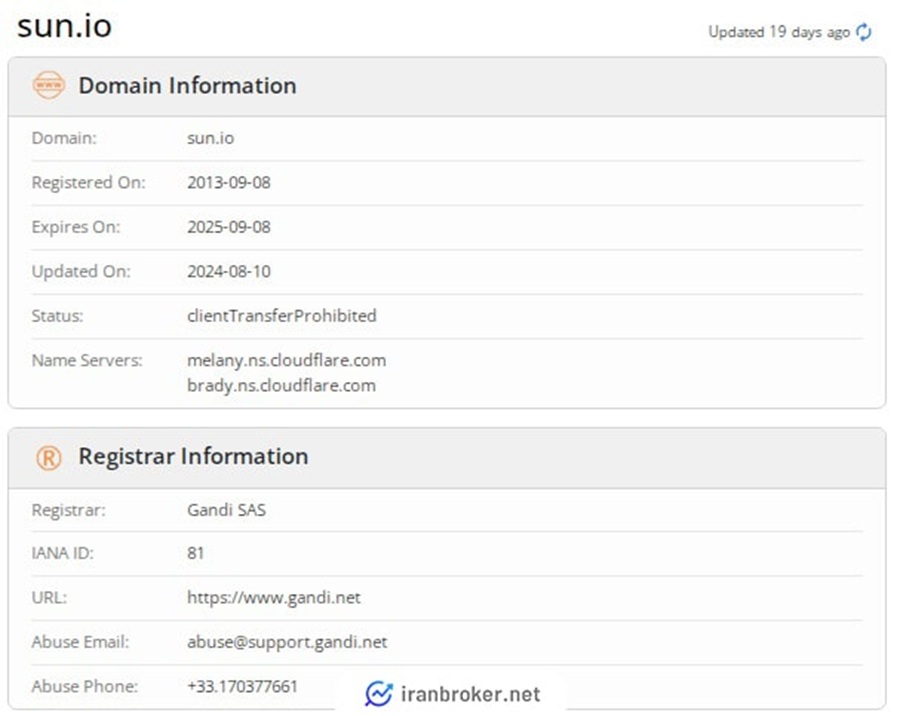Click the 'Registered On:' label
Image resolution: width=900 pixels, height=716 pixels.
click(x=88, y=183)
